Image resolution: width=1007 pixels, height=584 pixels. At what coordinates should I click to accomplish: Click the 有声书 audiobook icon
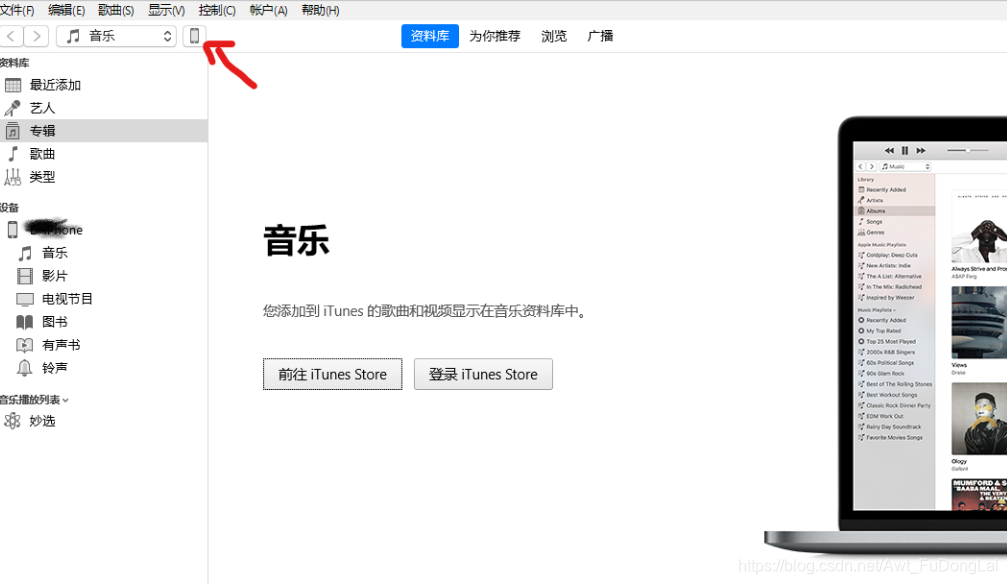pos(24,345)
